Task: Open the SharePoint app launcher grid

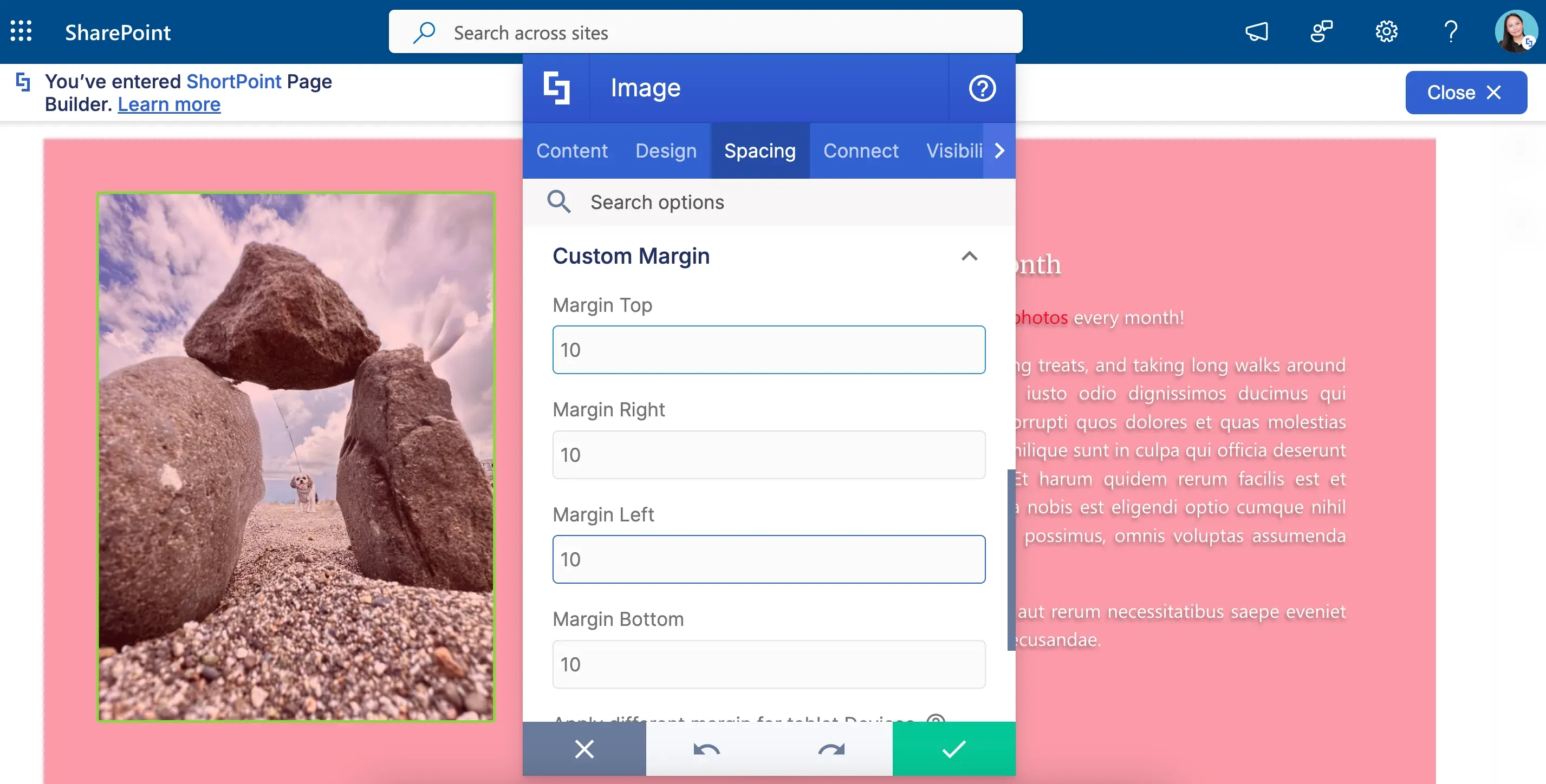Action: tap(21, 31)
